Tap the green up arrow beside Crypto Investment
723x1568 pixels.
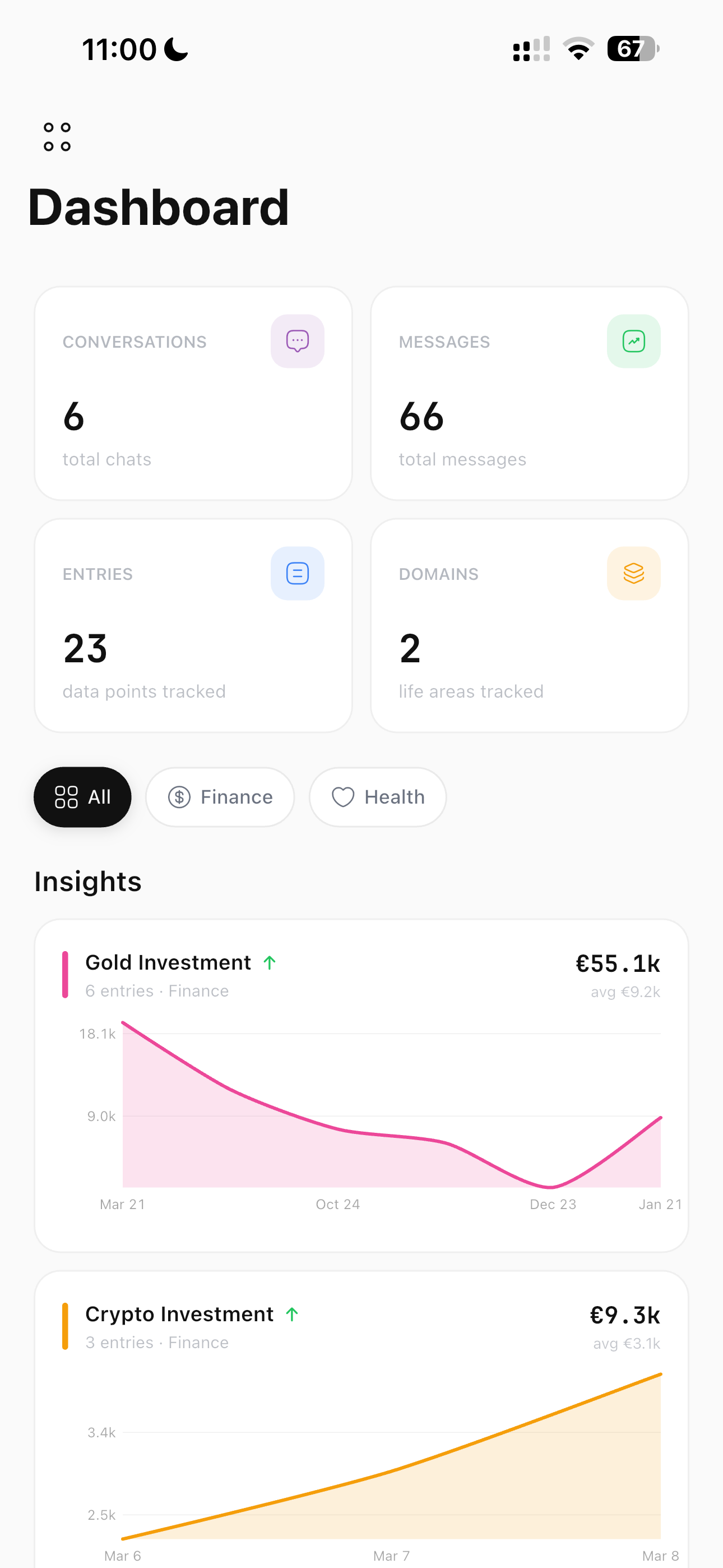coord(292,1314)
